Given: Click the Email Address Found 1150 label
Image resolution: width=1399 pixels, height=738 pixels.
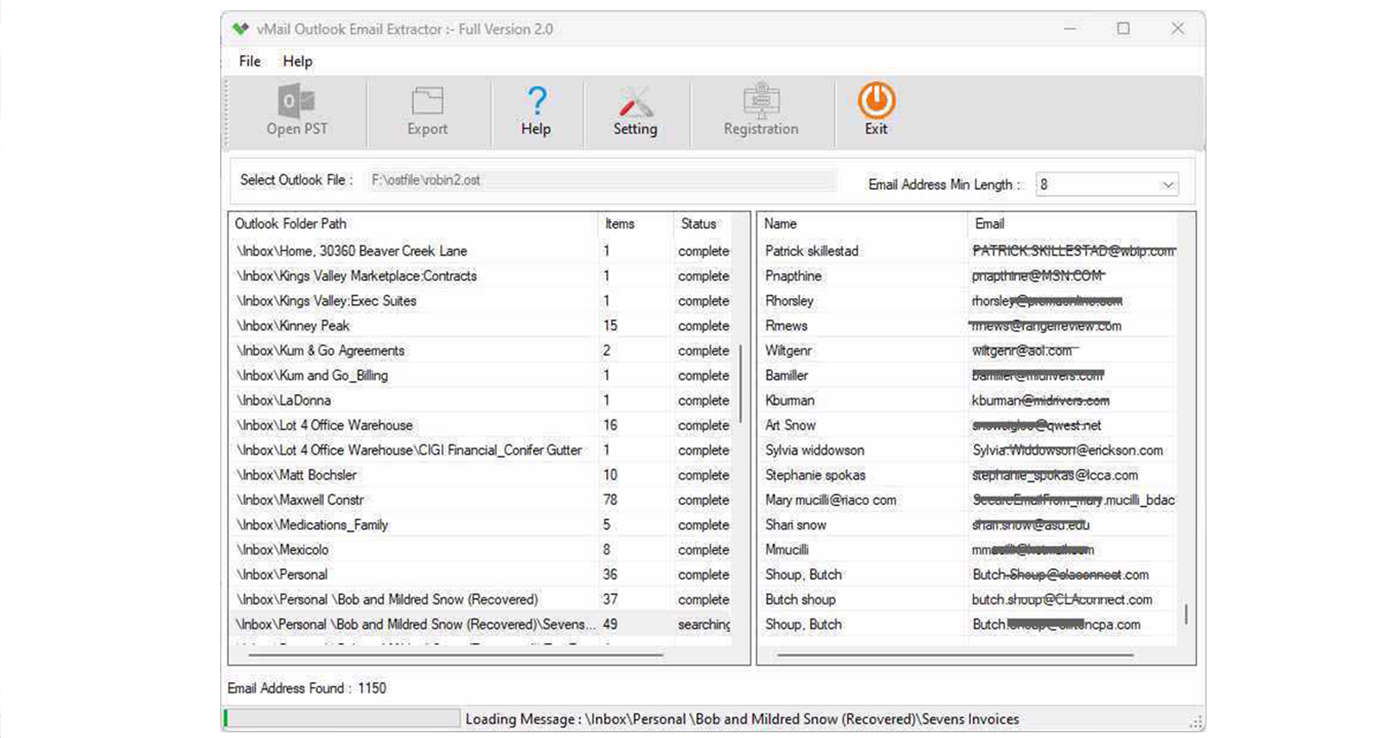Looking at the screenshot, I should tap(306, 688).
